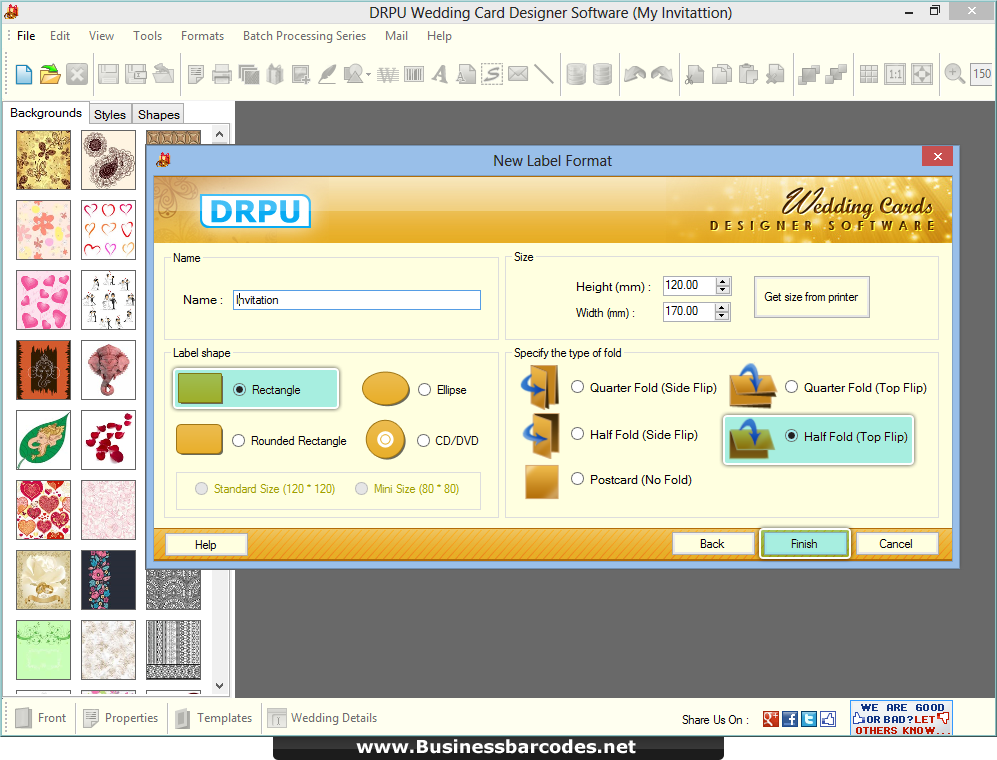Choose Half Fold (Top Flip) option

click(791, 436)
